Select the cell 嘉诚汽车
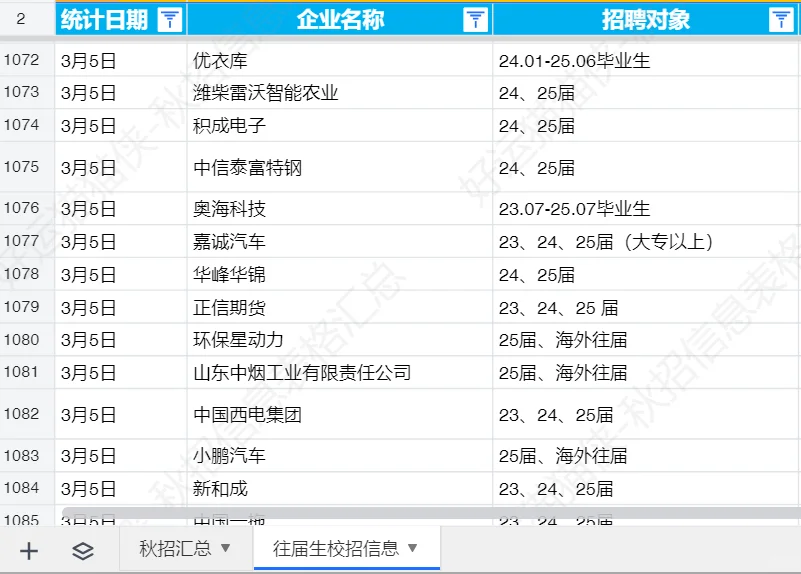Image resolution: width=801 pixels, height=574 pixels. 340,241
